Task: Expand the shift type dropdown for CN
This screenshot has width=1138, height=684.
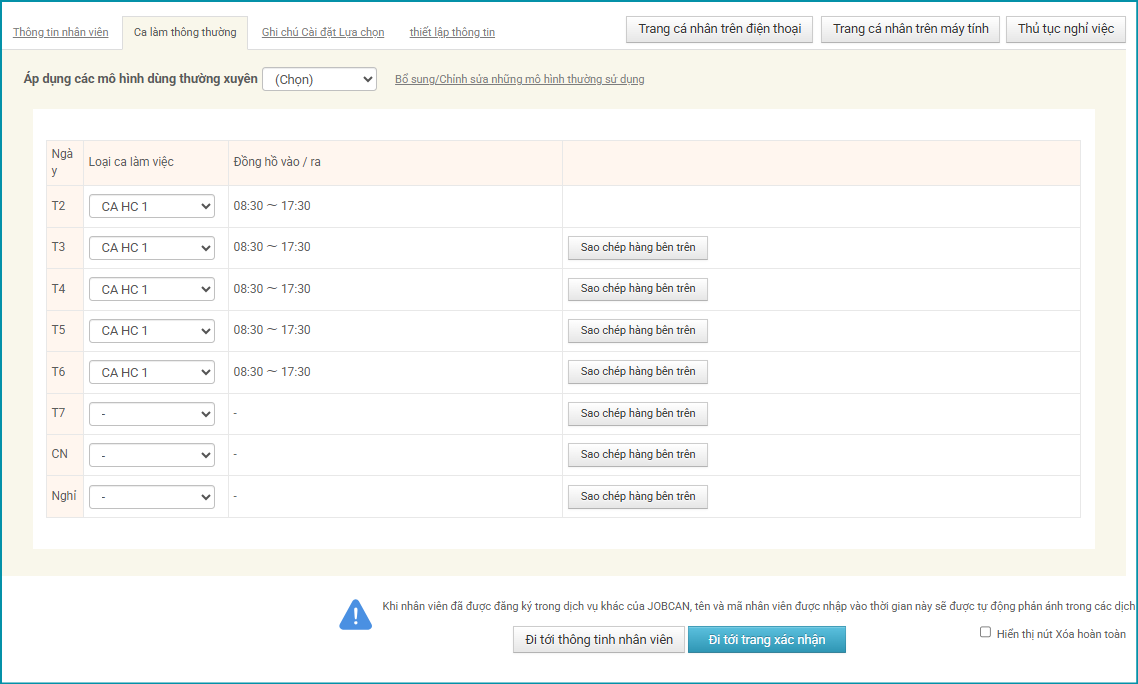Action: pos(152,455)
